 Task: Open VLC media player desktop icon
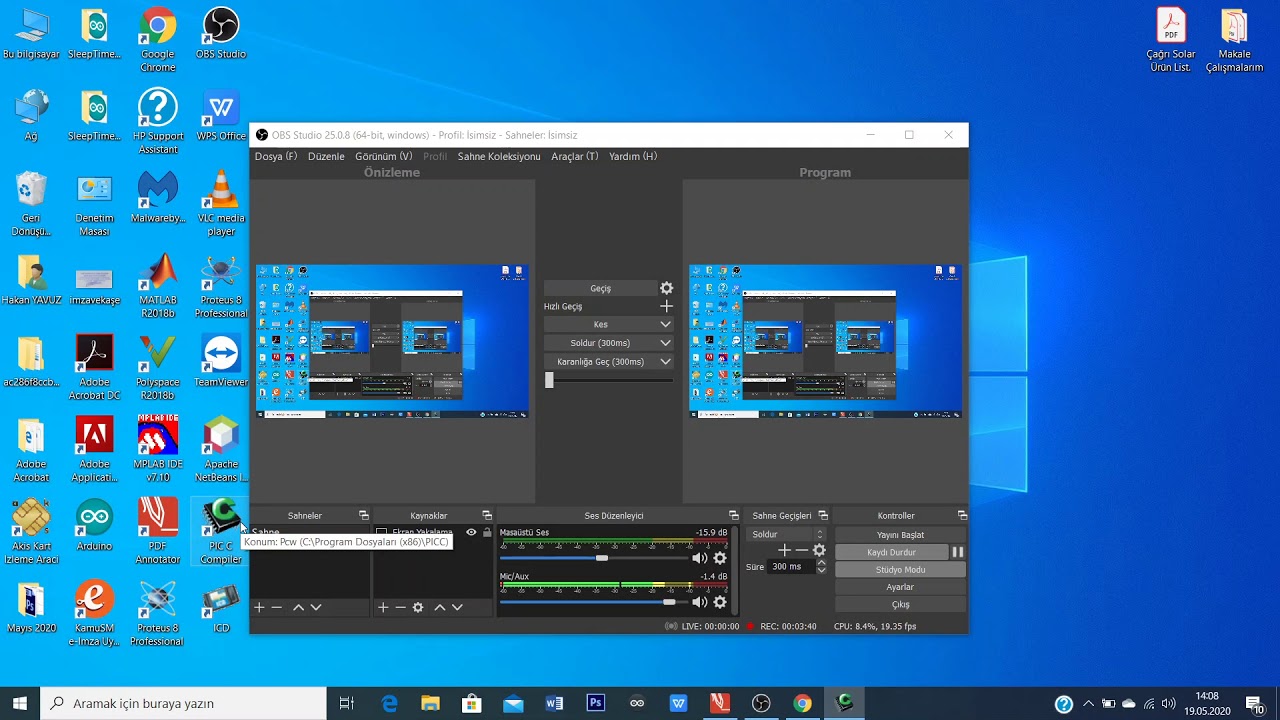tap(221, 204)
